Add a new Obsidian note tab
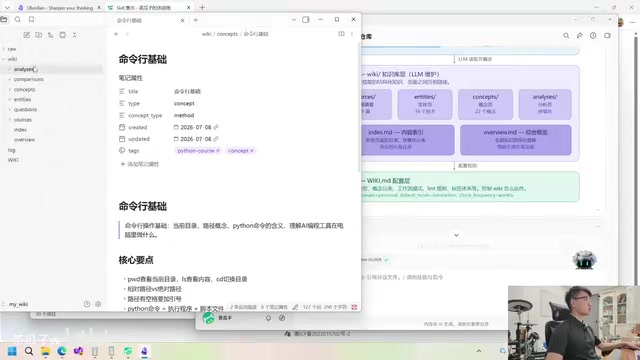 (x=196, y=20)
